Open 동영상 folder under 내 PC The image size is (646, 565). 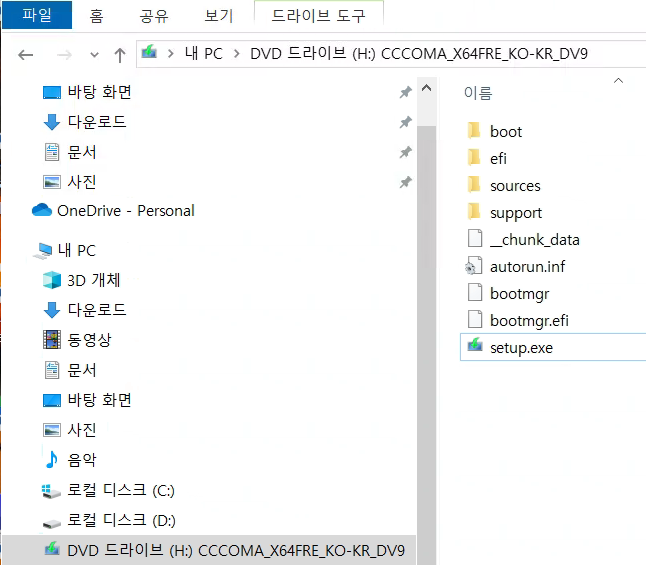(89, 340)
